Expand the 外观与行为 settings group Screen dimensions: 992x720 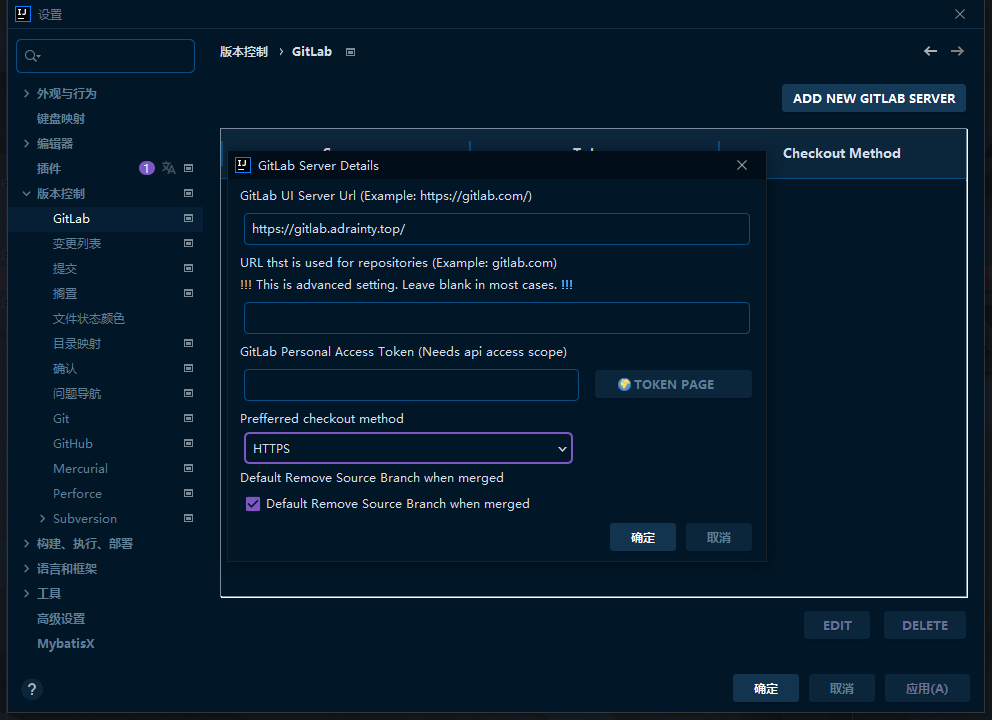[27, 94]
